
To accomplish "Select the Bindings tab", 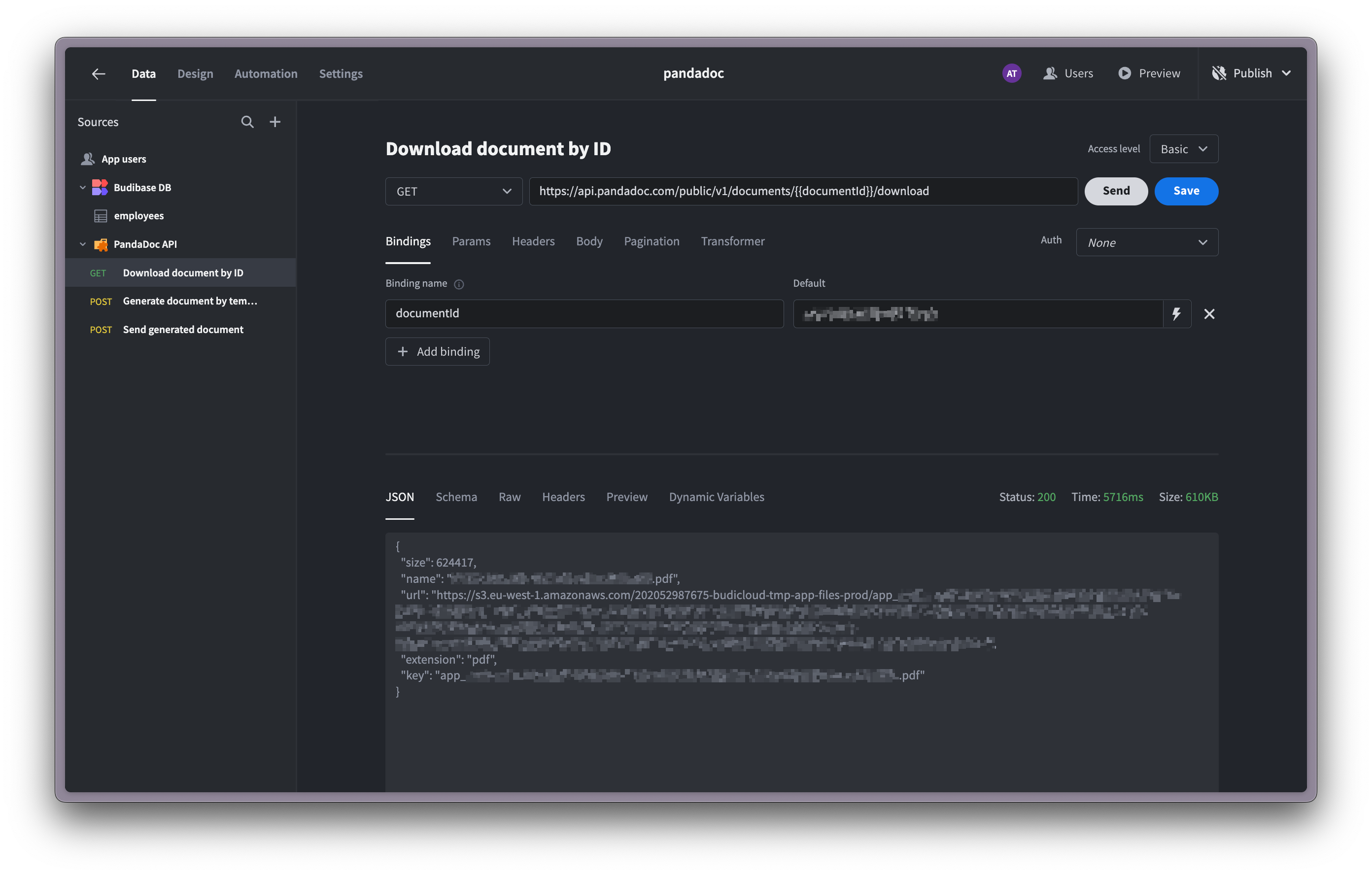I will [x=408, y=241].
